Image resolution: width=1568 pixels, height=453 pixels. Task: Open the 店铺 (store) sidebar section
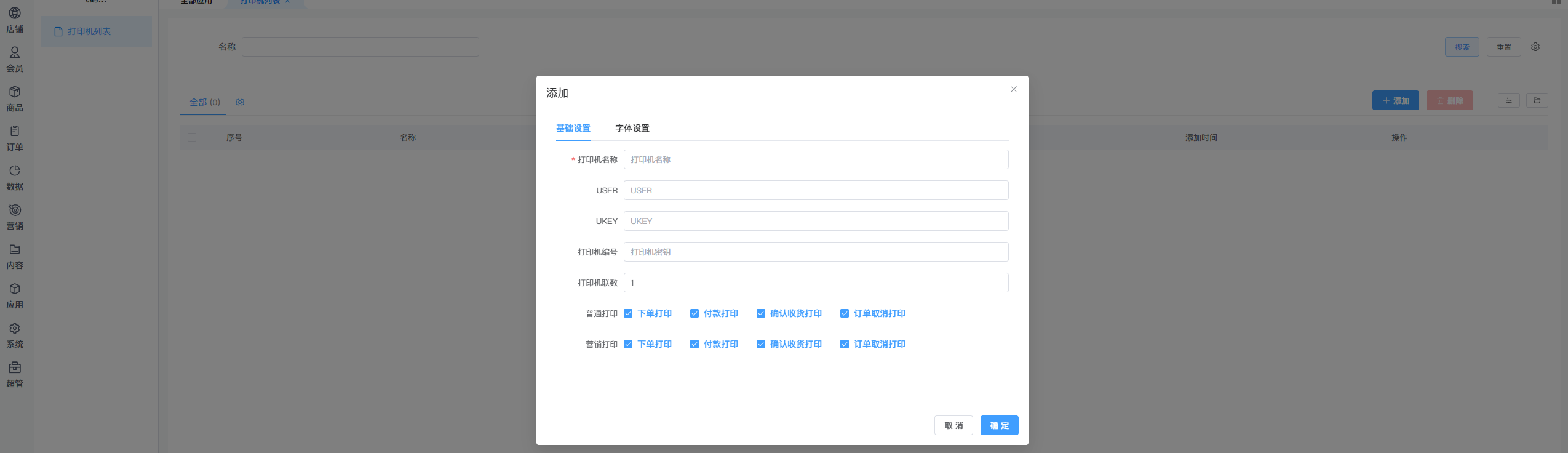15,20
